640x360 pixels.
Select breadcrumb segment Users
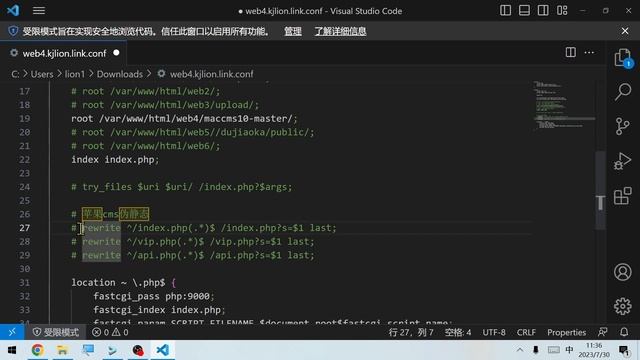[42, 74]
